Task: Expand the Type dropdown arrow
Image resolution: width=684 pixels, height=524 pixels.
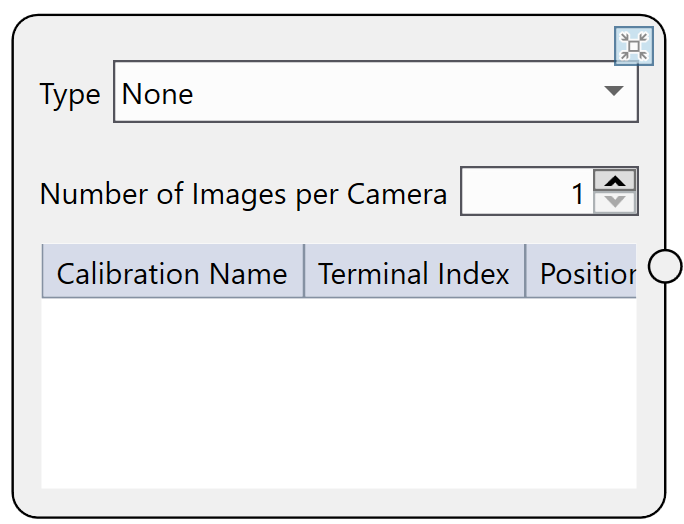Action: pos(613,92)
